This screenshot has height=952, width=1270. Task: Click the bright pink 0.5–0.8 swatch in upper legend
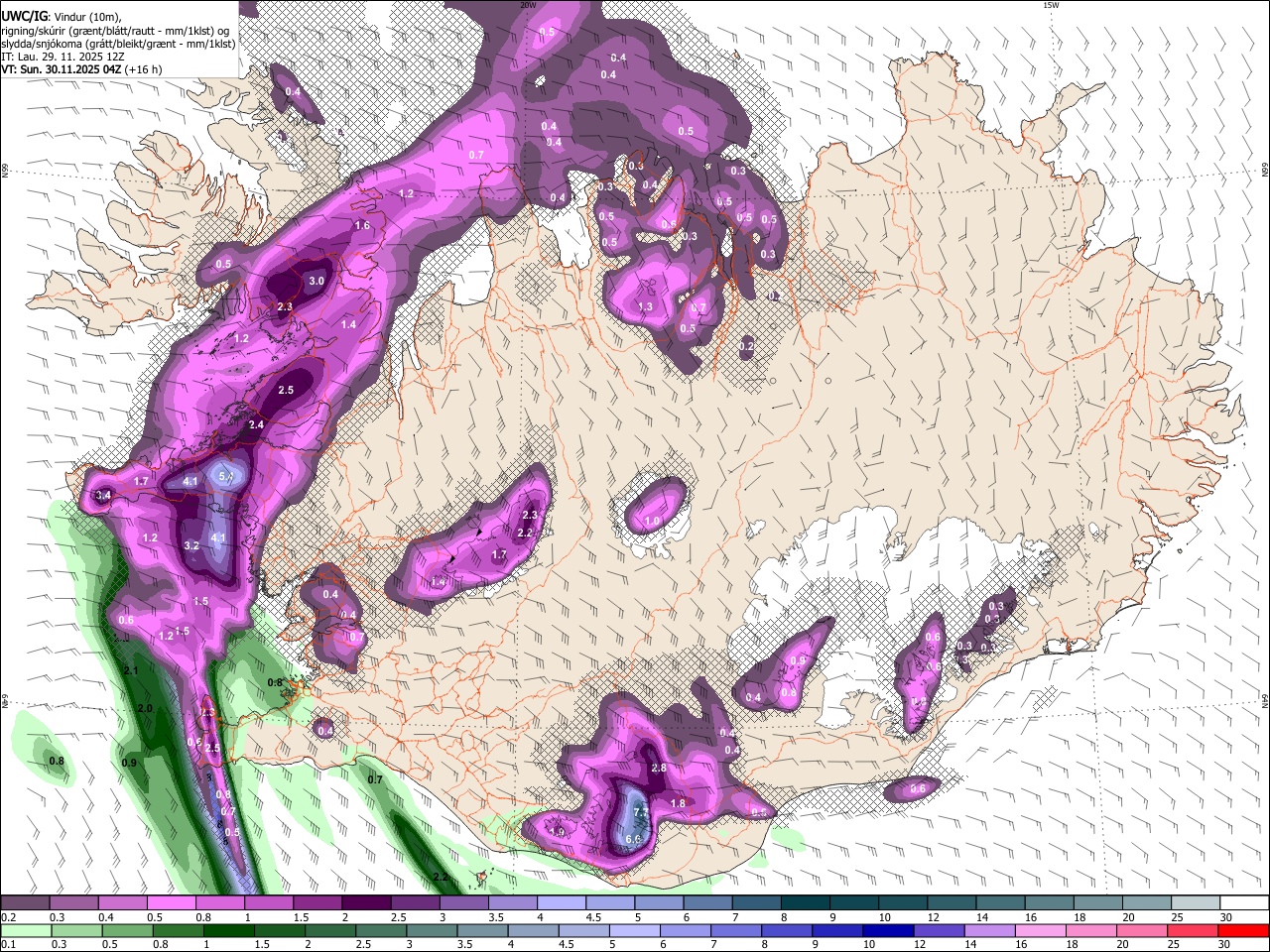[171, 903]
